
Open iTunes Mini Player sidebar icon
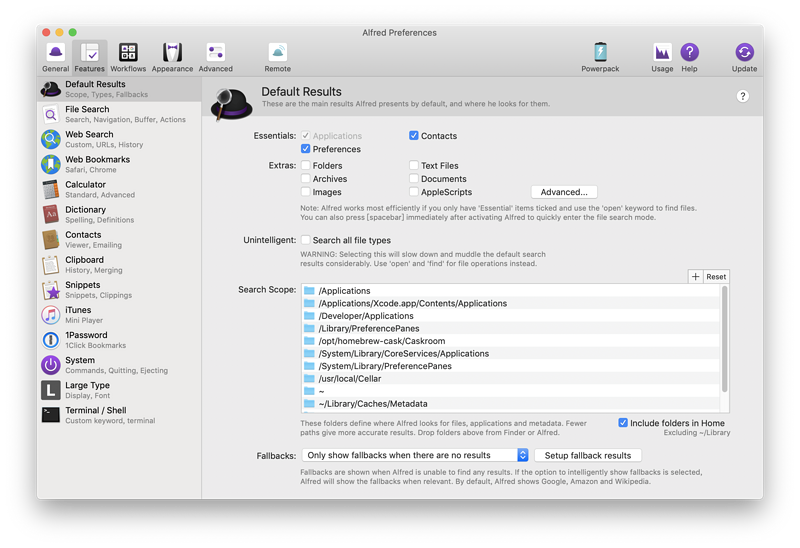click(x=51, y=315)
